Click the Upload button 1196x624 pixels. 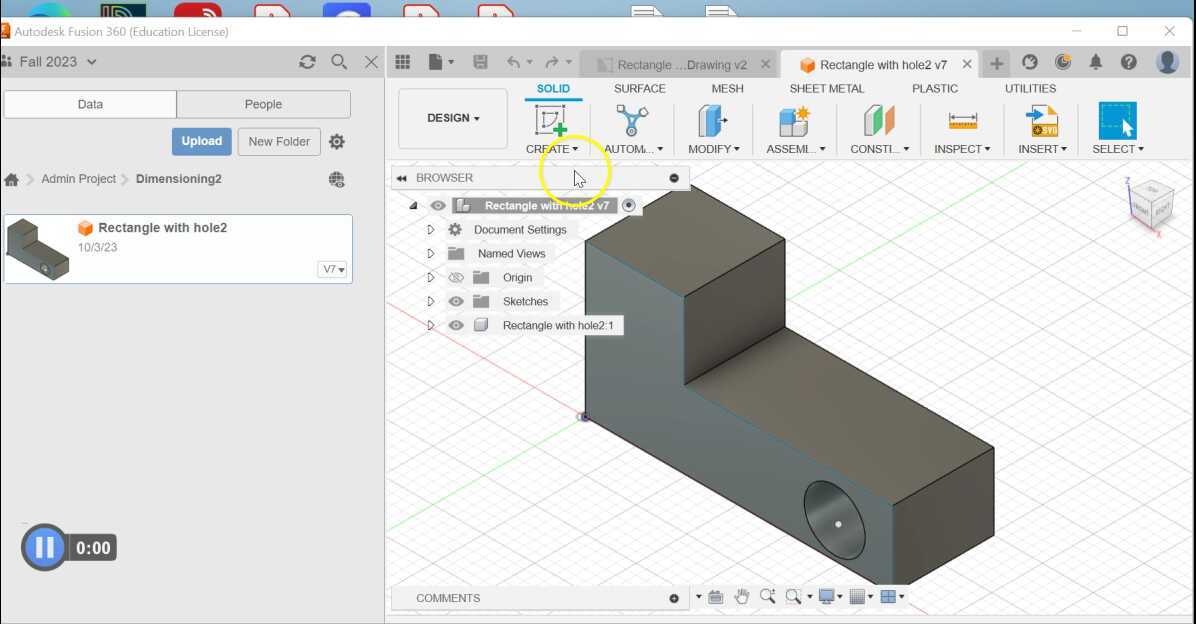[201, 141]
